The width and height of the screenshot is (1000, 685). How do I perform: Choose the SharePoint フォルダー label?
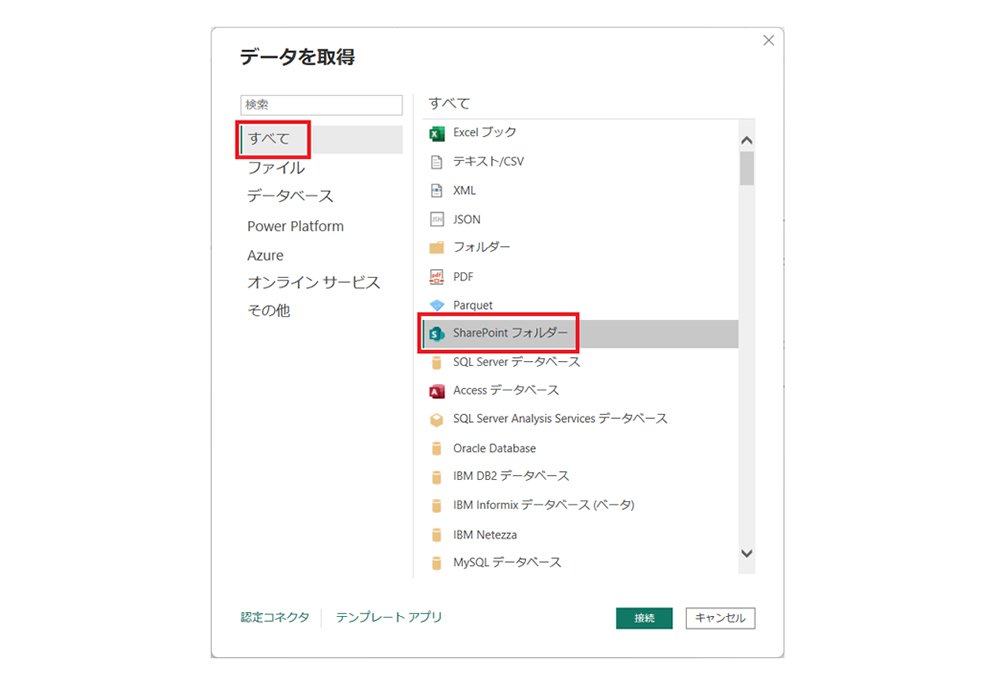click(x=510, y=333)
